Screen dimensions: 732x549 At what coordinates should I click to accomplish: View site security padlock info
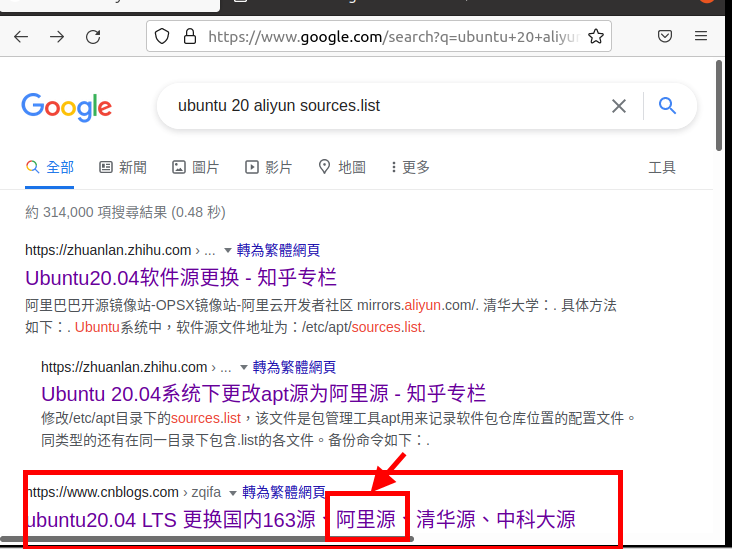[190, 36]
